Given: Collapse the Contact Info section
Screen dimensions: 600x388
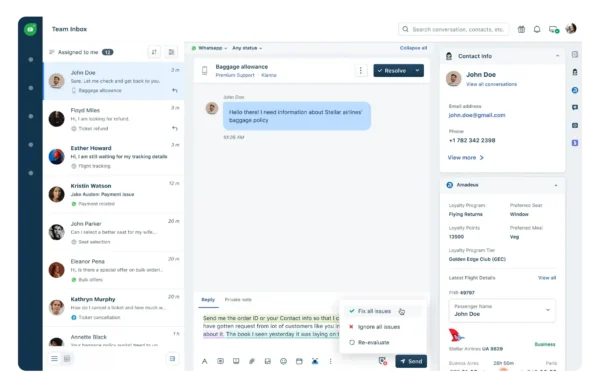Looking at the screenshot, I should 558,56.
